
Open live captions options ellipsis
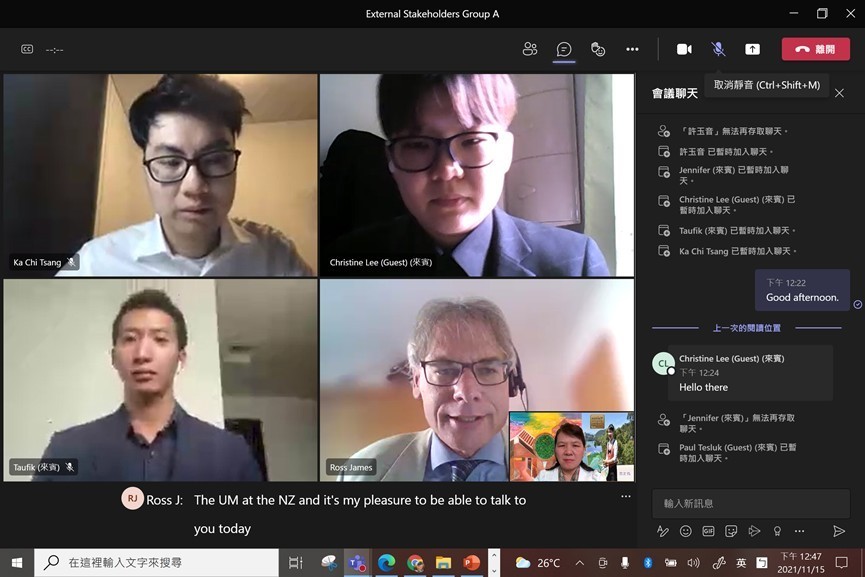pos(626,496)
